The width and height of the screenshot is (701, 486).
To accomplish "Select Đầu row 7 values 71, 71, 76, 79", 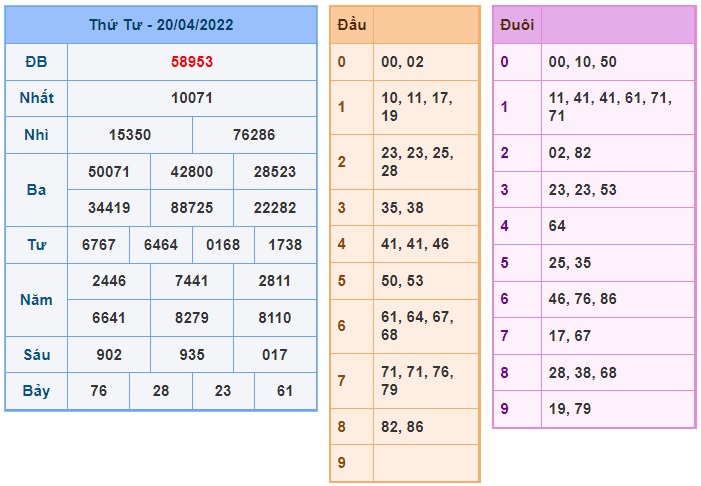I will coord(417,380).
